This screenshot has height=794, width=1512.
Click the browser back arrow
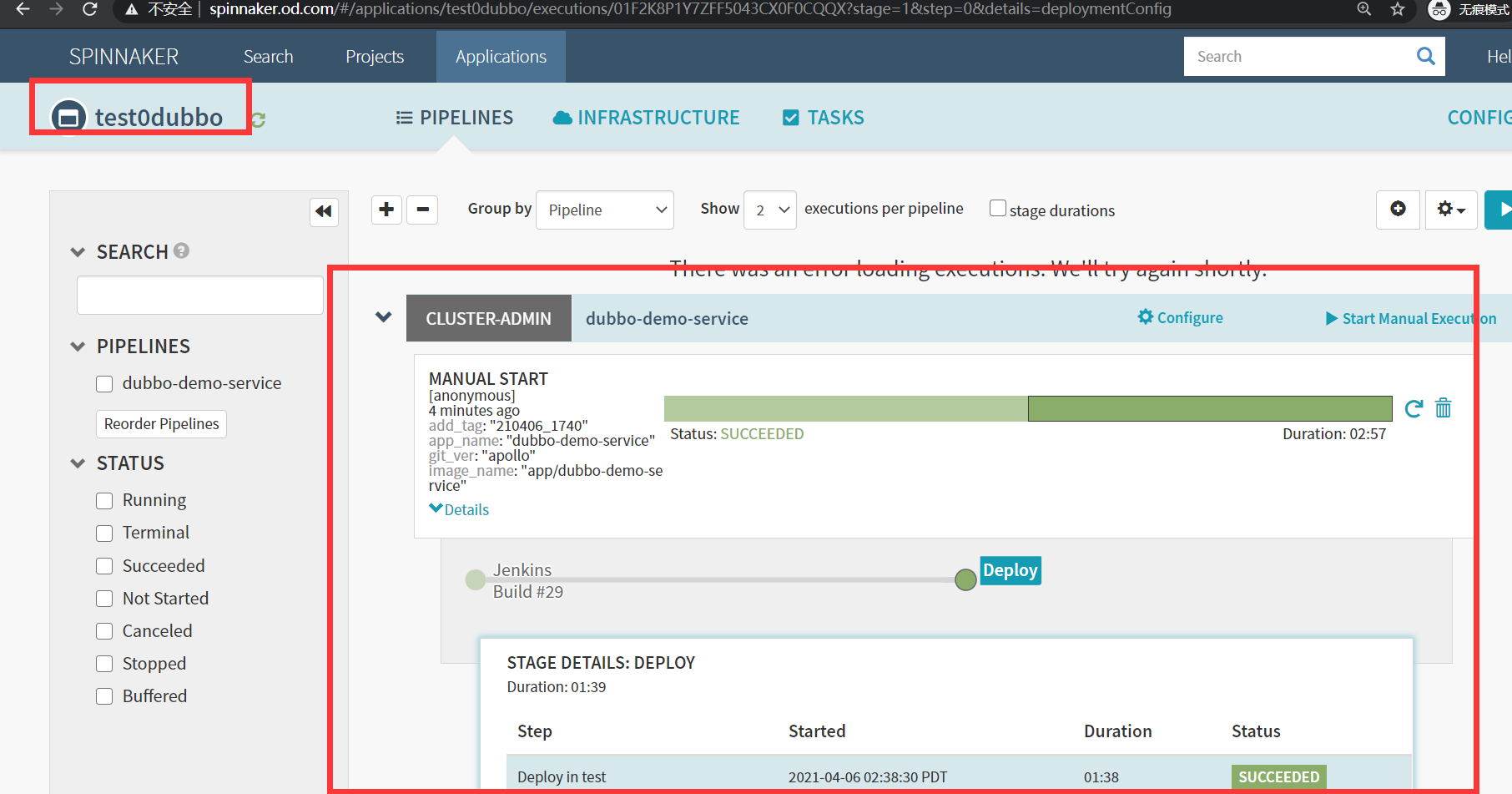coord(23,9)
